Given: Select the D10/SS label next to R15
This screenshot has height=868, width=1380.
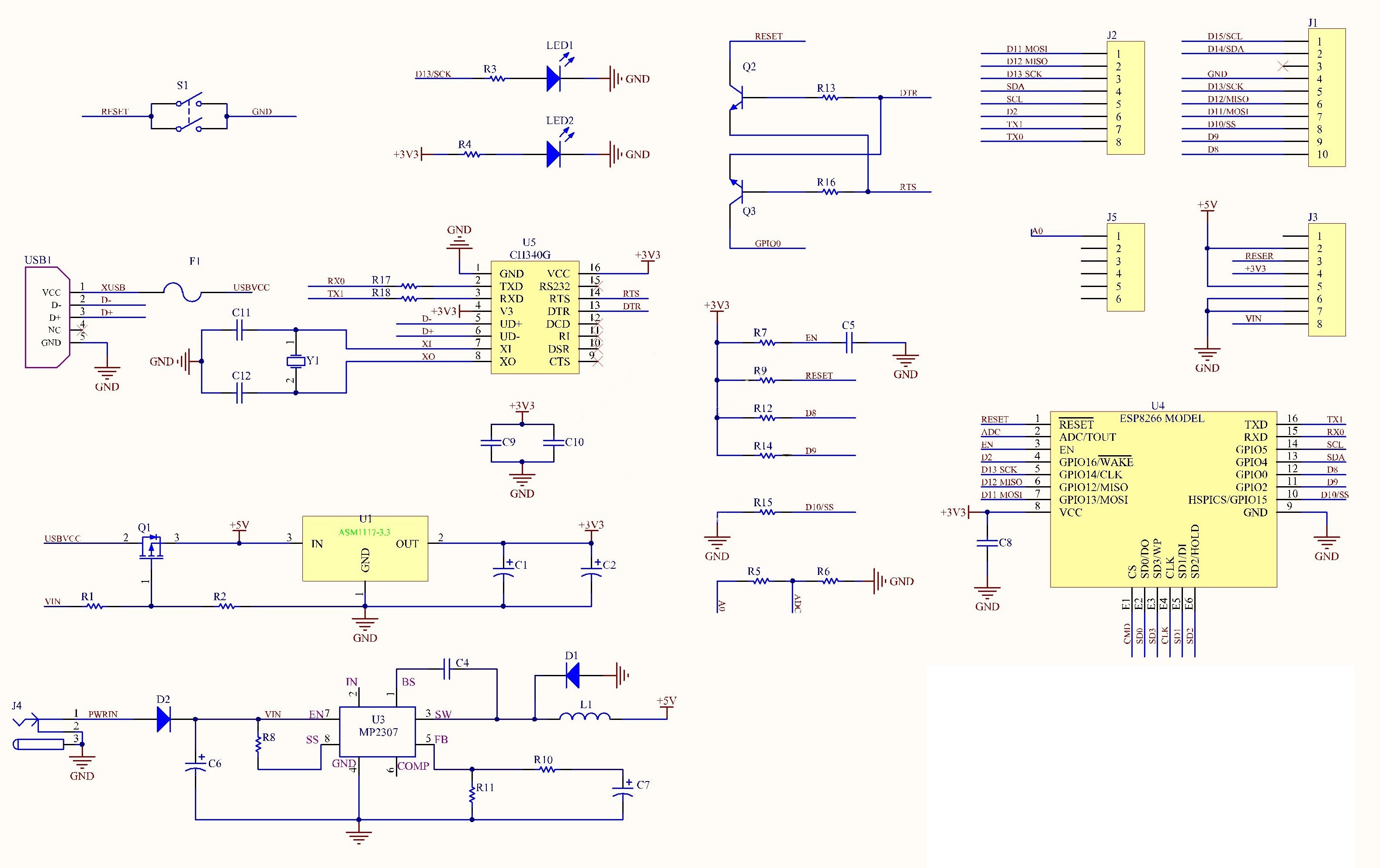Looking at the screenshot, I should (x=819, y=507).
